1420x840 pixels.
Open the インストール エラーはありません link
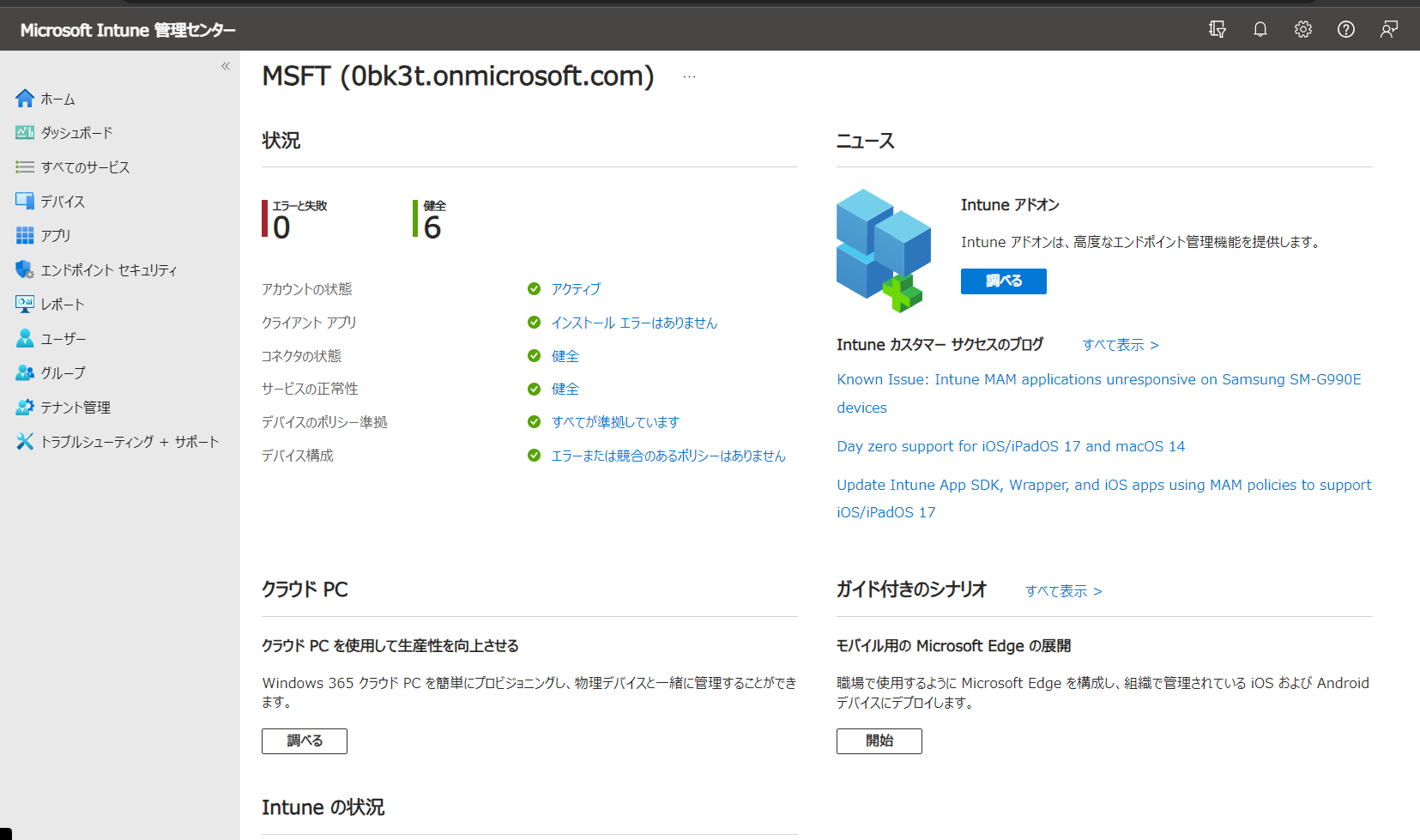[634, 323]
